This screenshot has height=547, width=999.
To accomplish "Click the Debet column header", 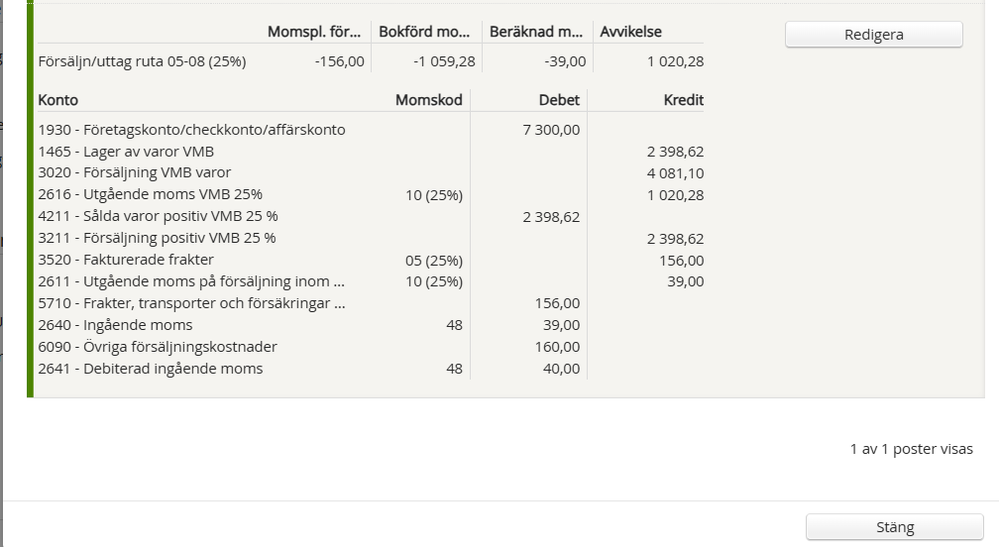I will click(559, 100).
